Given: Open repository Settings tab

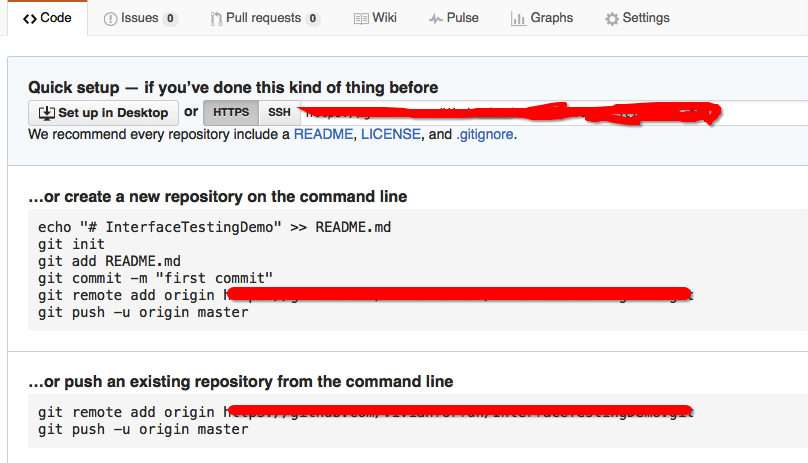Looking at the screenshot, I should pyautogui.click(x=637, y=18).
